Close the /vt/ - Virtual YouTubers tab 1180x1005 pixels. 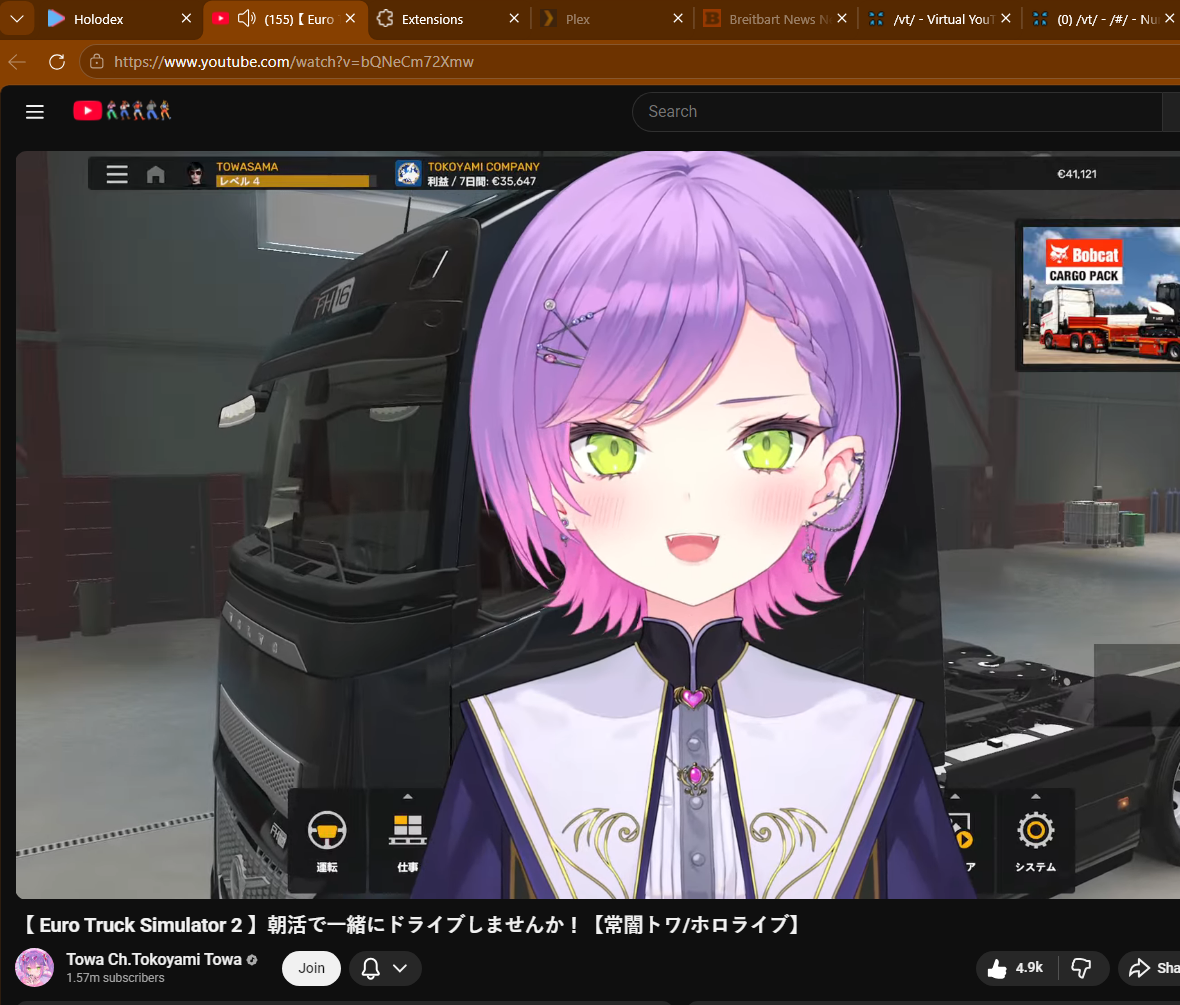coord(1006,18)
